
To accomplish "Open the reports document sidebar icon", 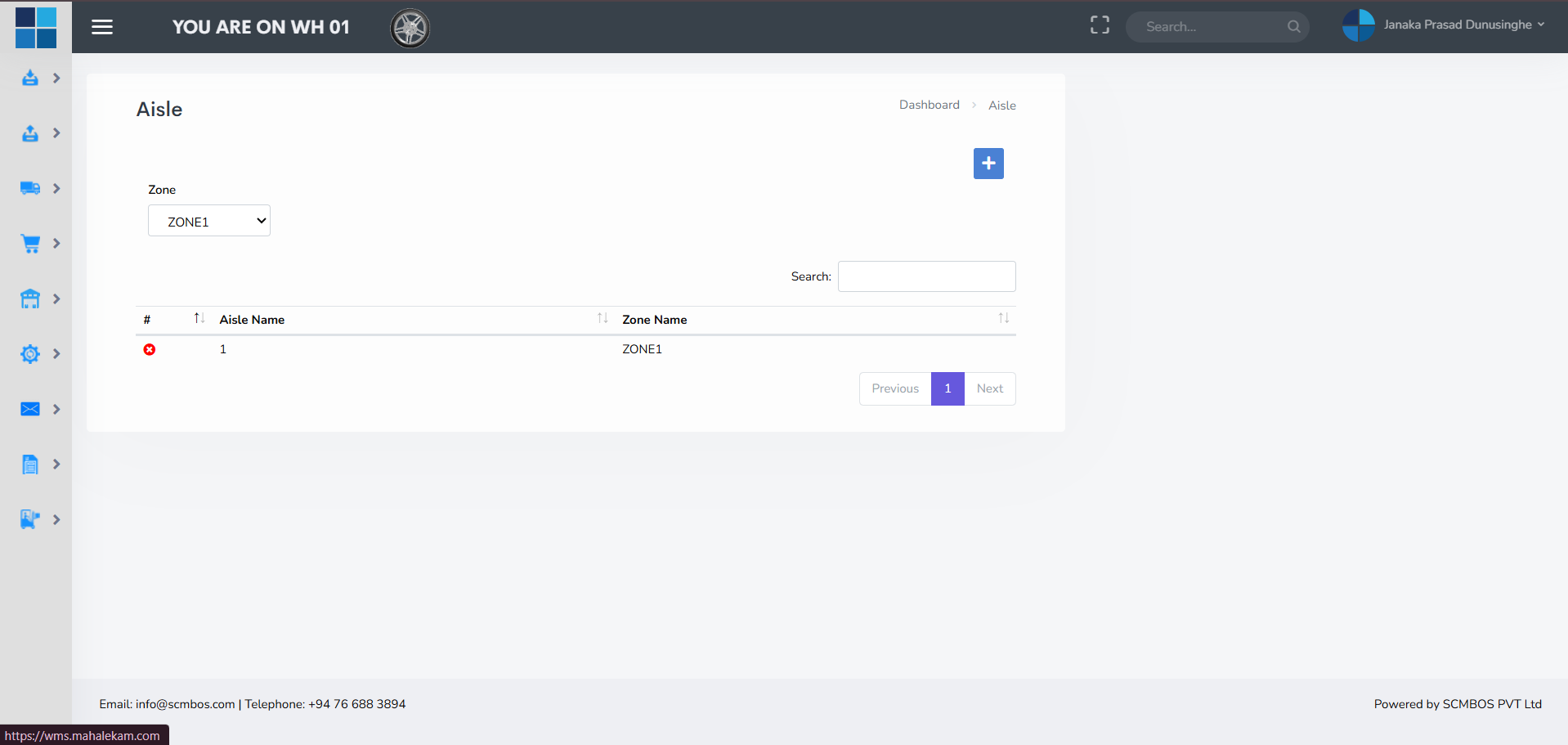I will click(30, 465).
